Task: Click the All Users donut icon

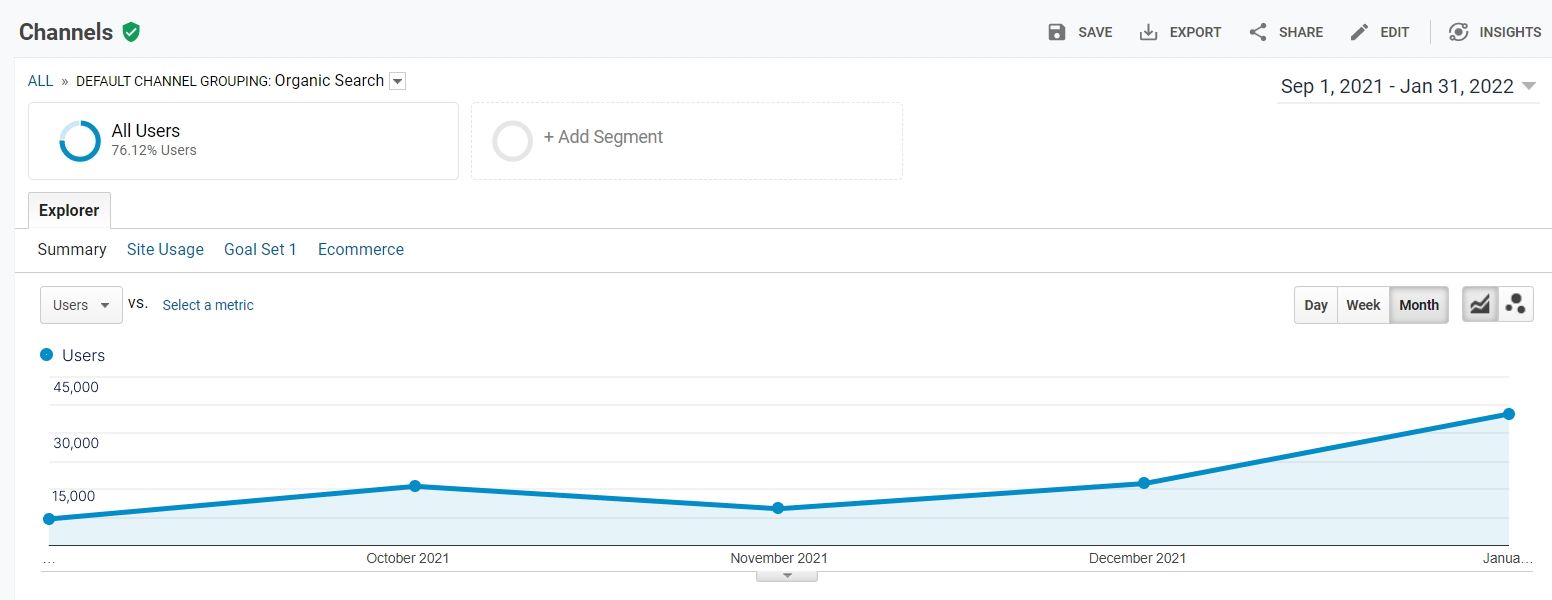Action: (x=80, y=141)
